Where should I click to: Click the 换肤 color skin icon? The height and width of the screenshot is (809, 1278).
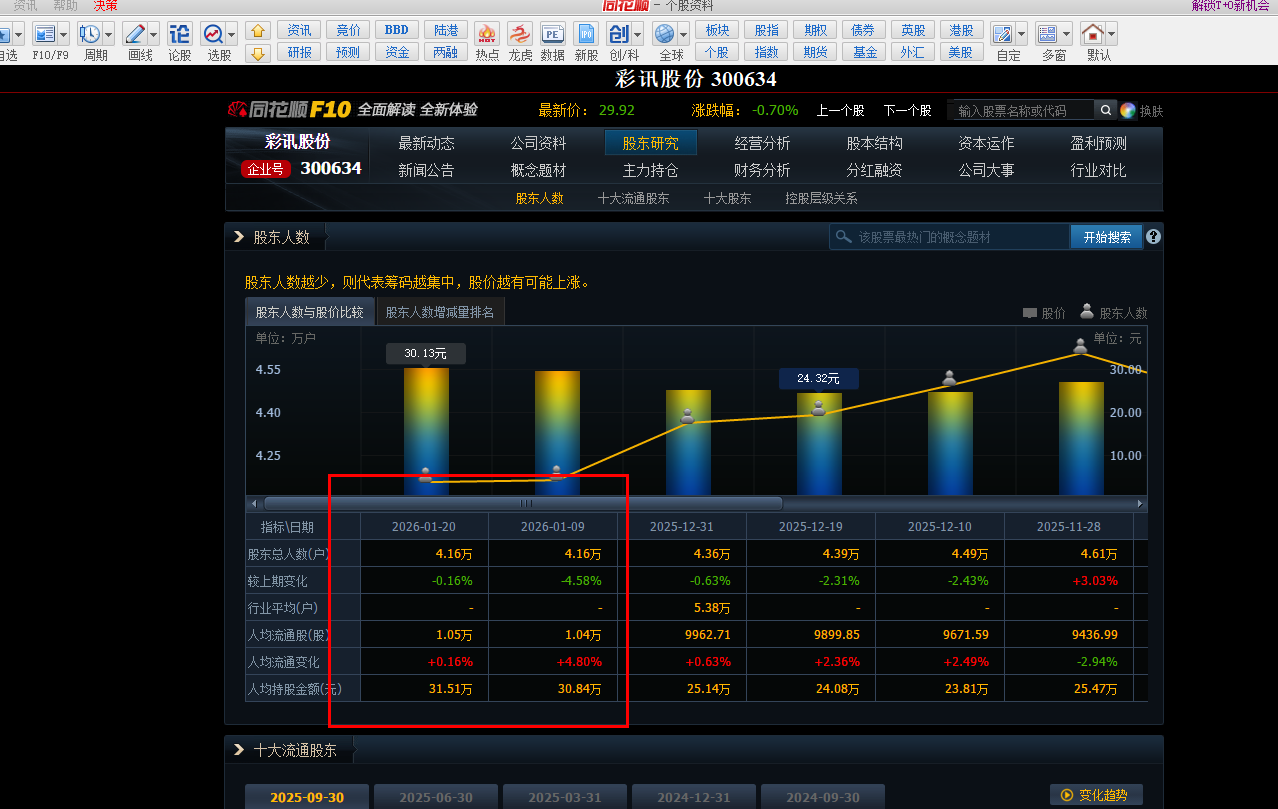pyautogui.click(x=1128, y=110)
